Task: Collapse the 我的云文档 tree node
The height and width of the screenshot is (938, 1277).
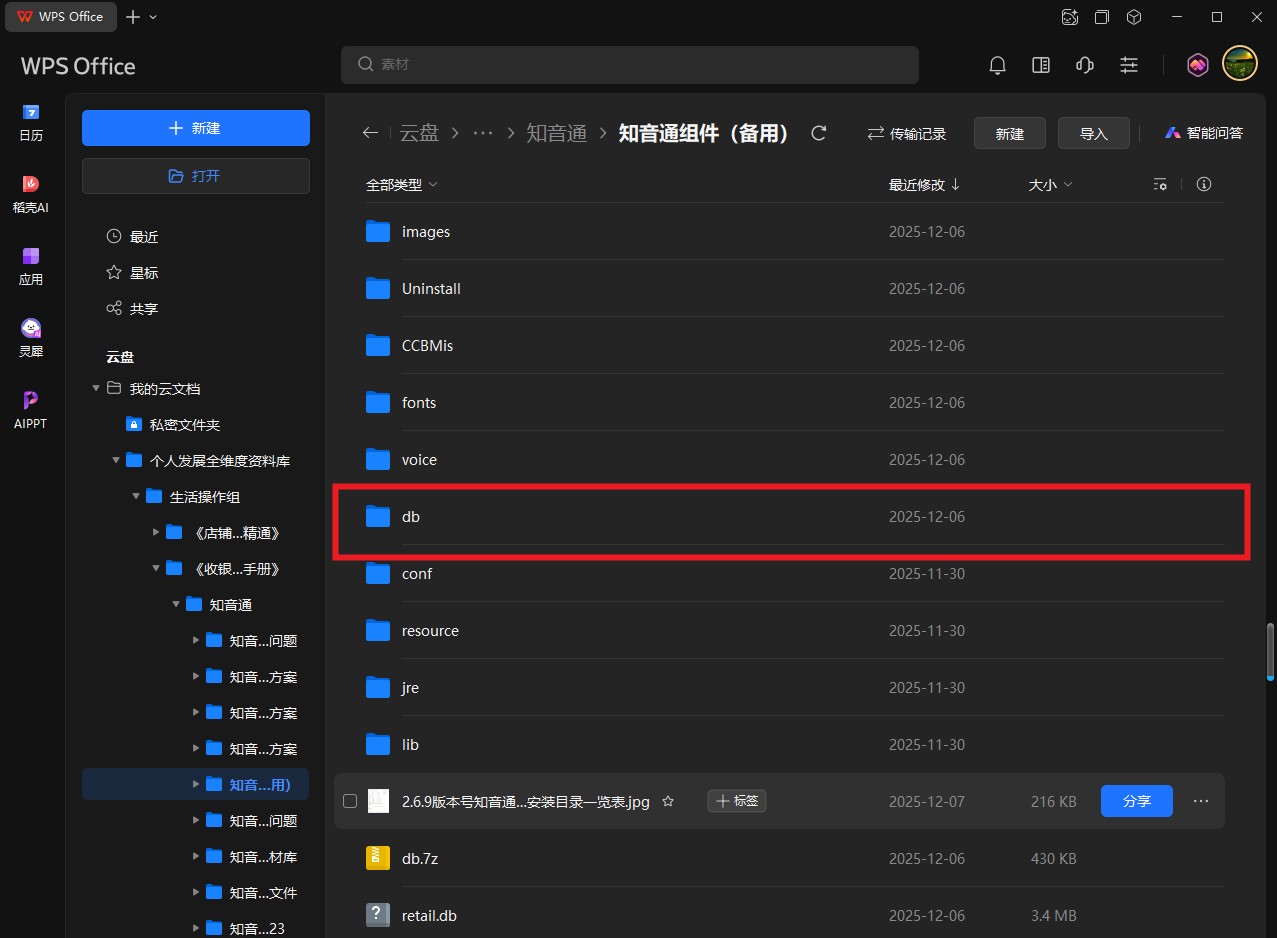Action: click(x=96, y=388)
